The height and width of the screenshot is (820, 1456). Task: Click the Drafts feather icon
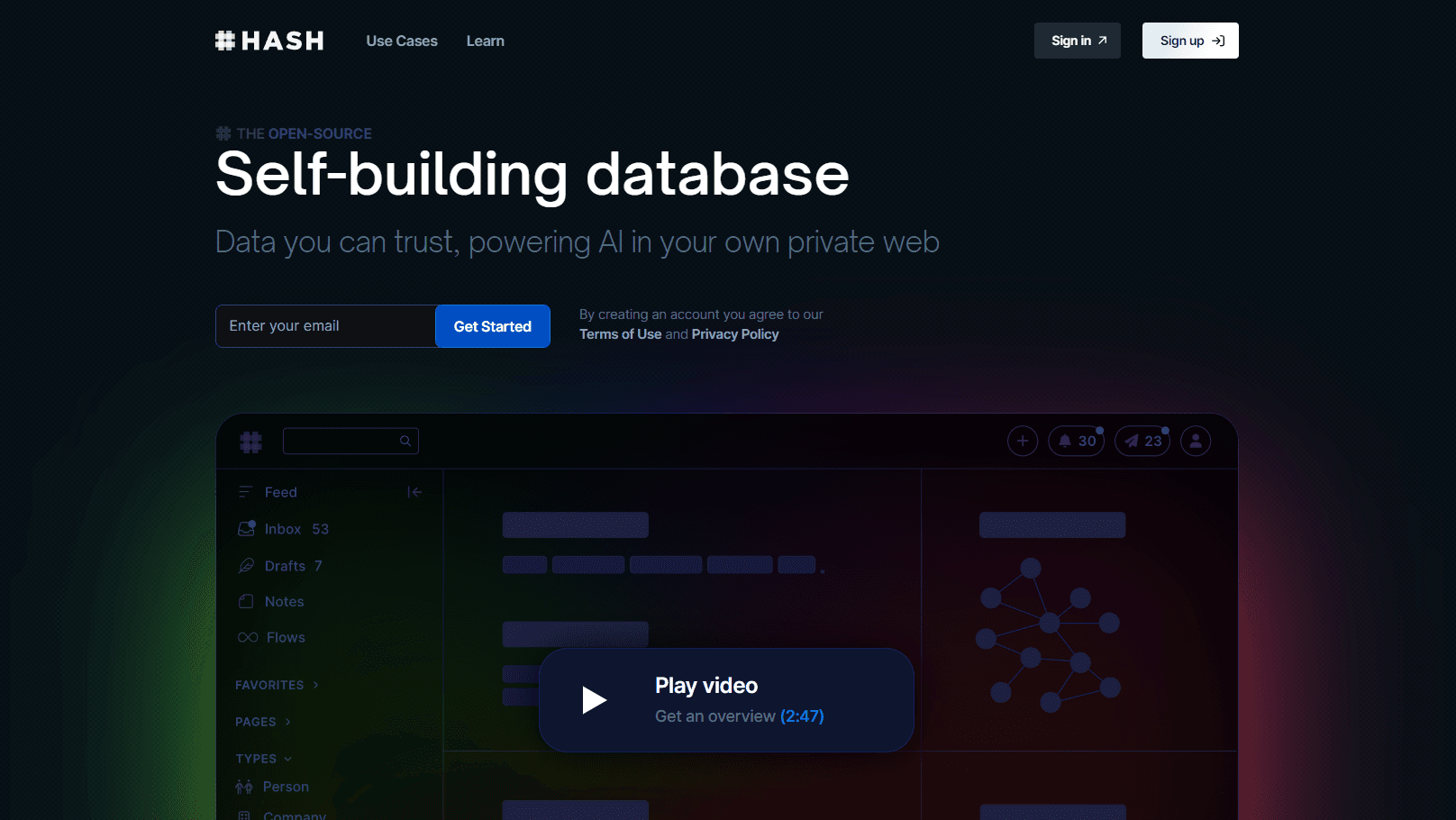246,566
